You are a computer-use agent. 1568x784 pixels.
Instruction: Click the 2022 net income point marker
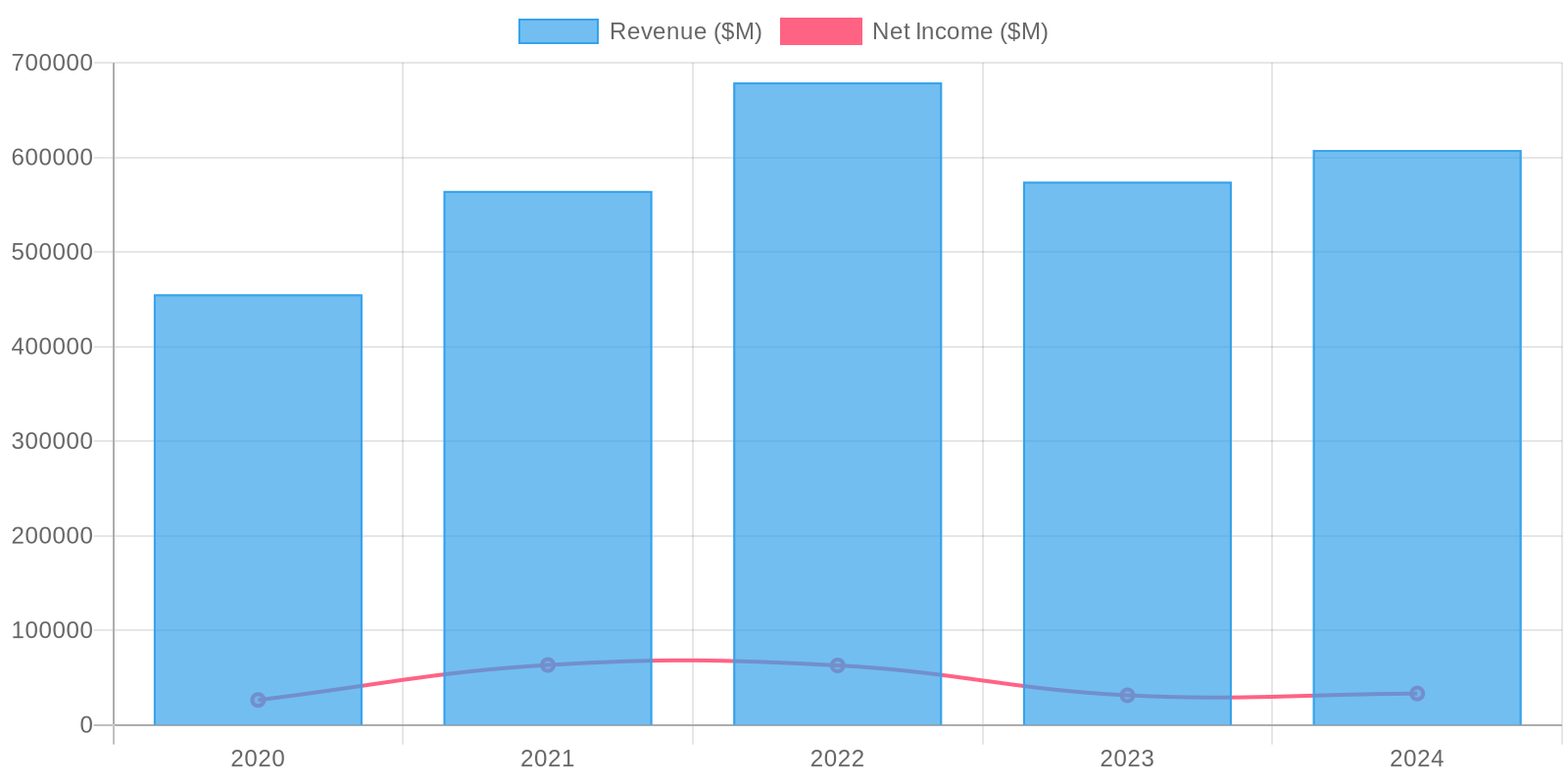(x=837, y=665)
